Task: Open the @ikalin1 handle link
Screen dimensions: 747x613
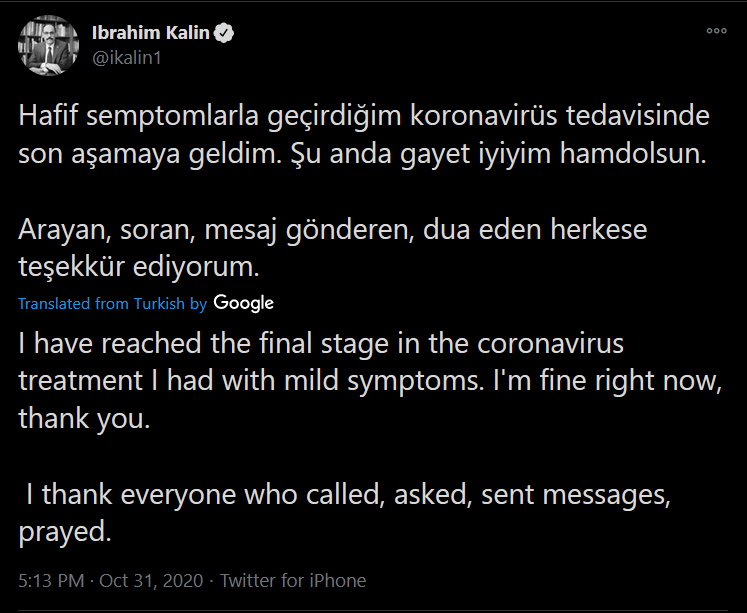Action: coord(127,59)
